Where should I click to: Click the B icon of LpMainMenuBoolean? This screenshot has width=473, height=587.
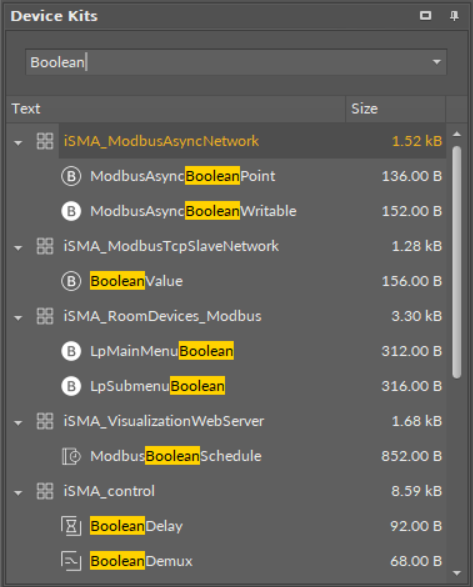point(71,351)
